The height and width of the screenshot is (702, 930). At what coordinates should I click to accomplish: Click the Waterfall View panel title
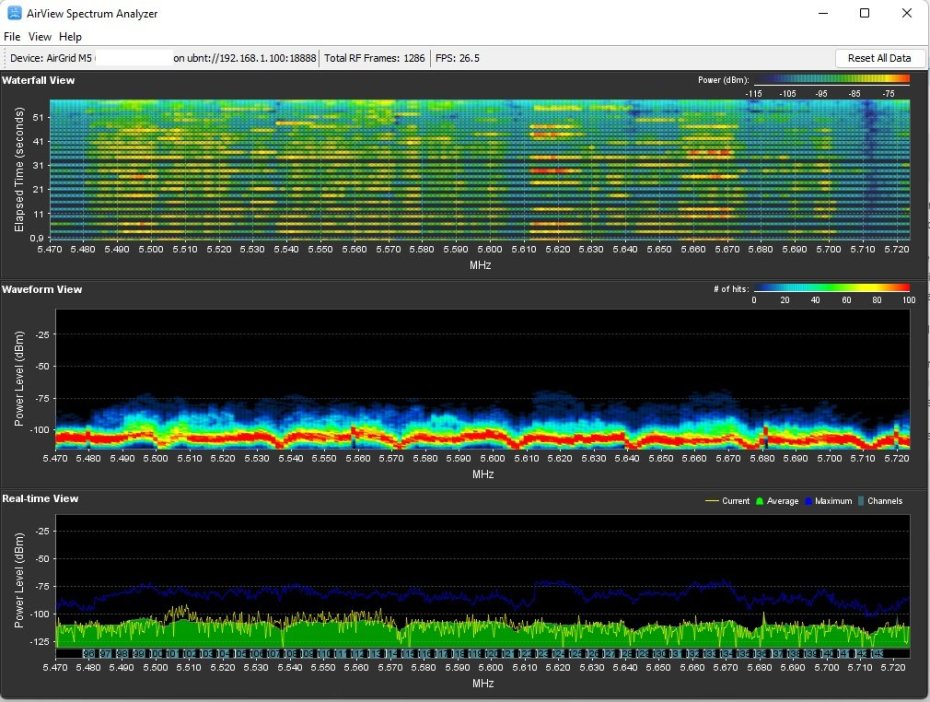[38, 80]
